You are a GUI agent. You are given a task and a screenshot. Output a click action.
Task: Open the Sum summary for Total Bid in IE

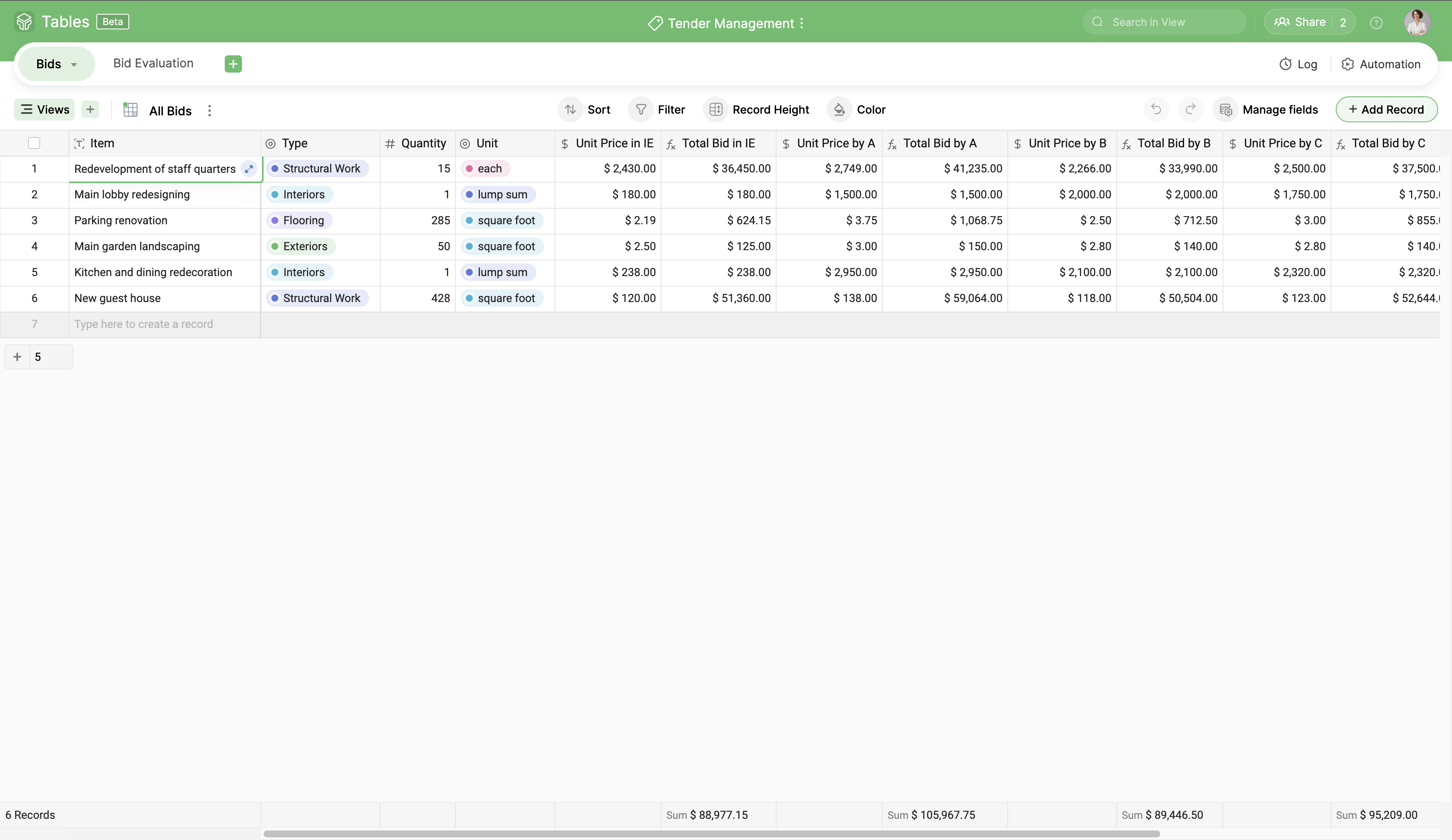click(x=718, y=815)
